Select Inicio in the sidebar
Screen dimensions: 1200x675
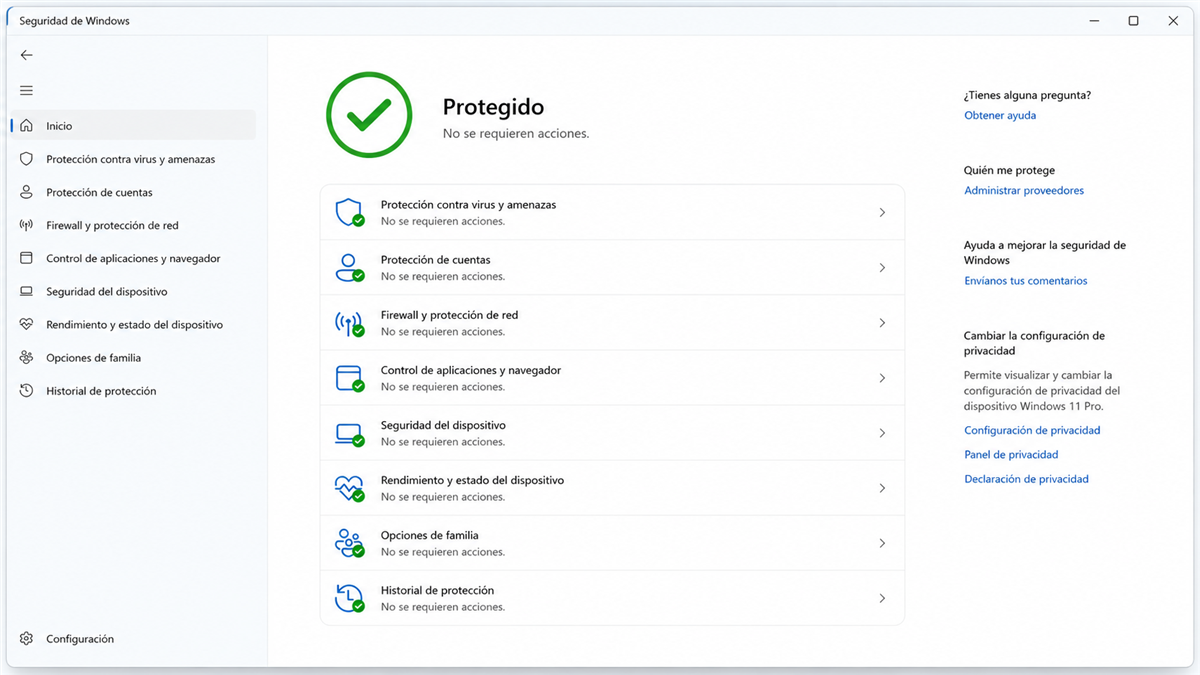[x=133, y=126]
